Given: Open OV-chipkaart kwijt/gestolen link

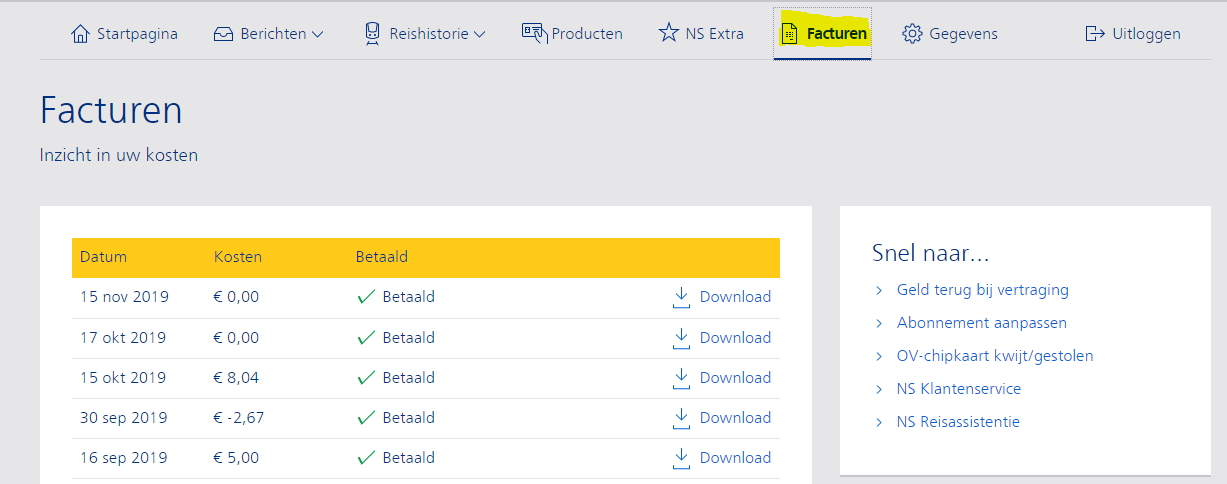Looking at the screenshot, I should (995, 356).
